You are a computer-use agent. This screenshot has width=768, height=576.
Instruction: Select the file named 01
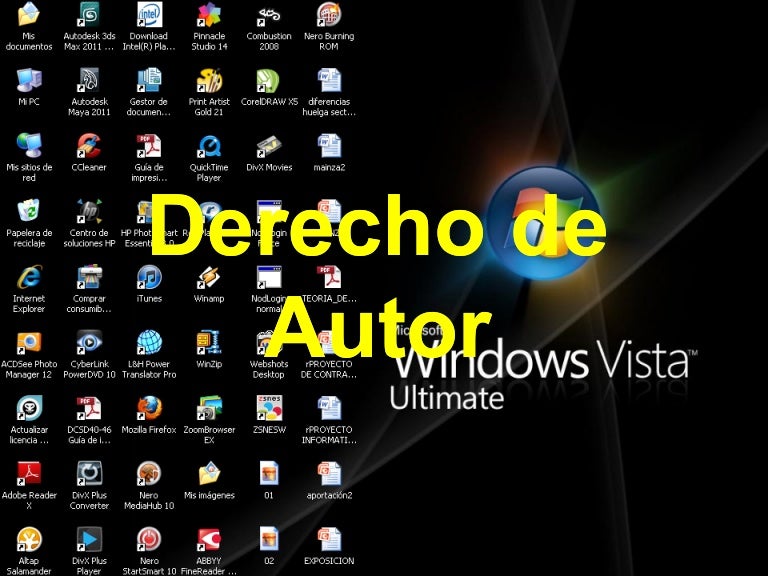(269, 474)
